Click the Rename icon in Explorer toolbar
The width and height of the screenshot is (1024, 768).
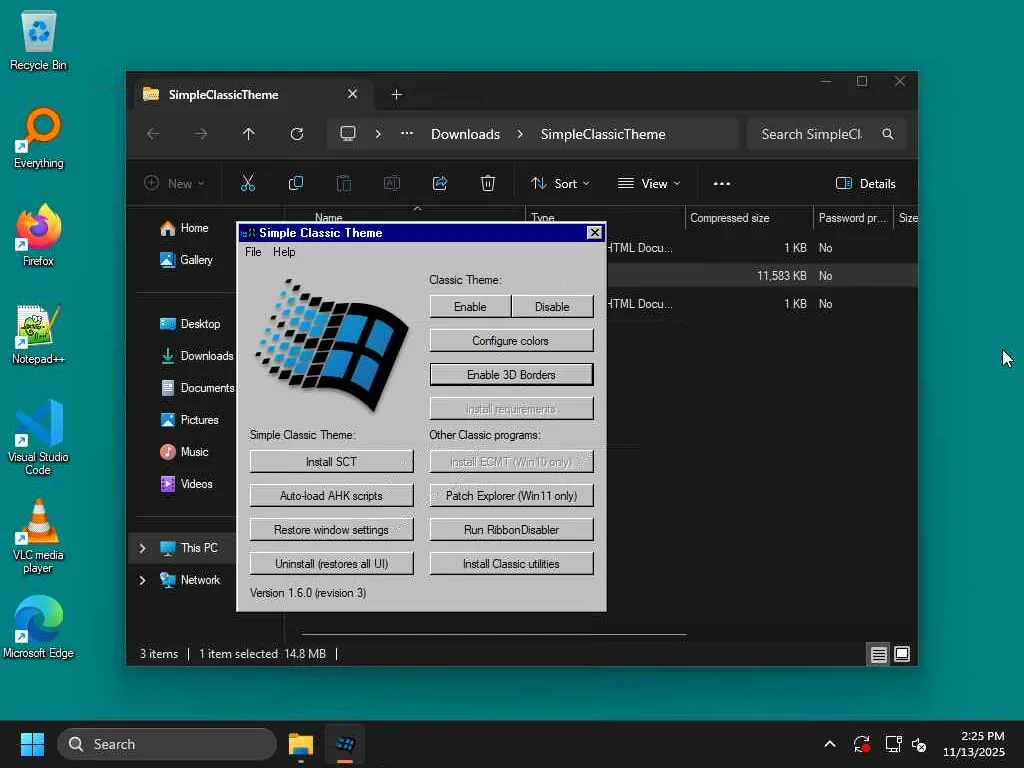pyautogui.click(x=392, y=184)
